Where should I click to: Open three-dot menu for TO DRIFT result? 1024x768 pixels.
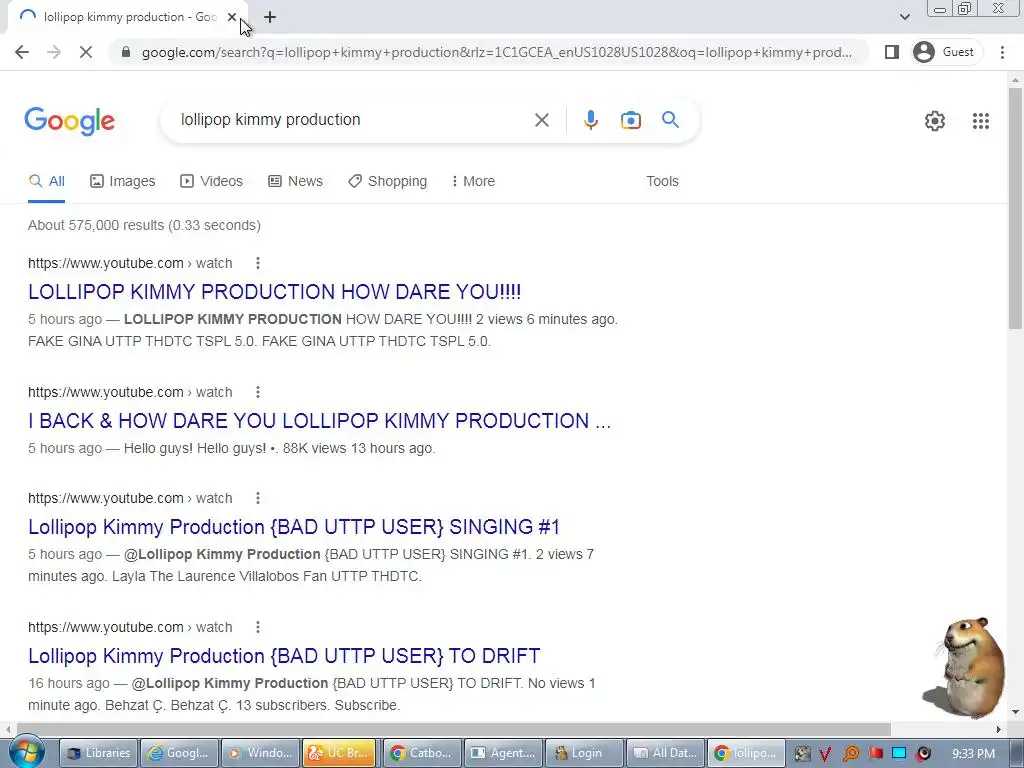click(x=258, y=627)
